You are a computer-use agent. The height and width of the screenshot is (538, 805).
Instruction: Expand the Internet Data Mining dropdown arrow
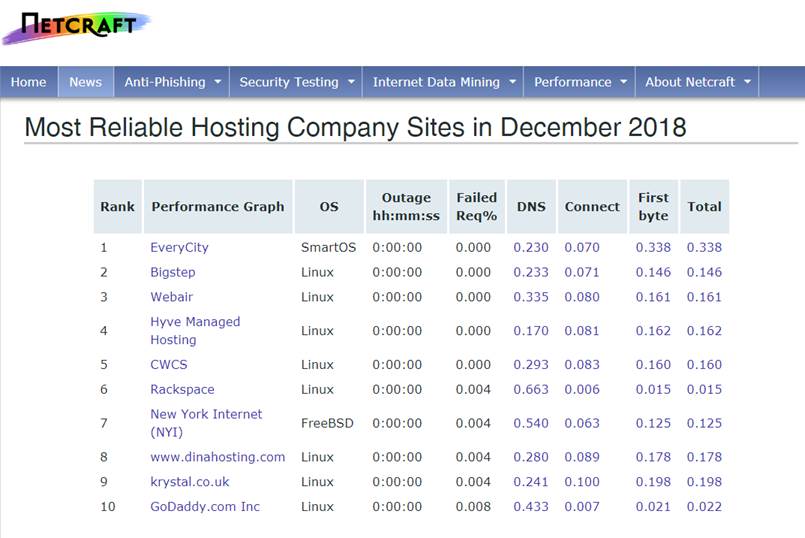512,82
